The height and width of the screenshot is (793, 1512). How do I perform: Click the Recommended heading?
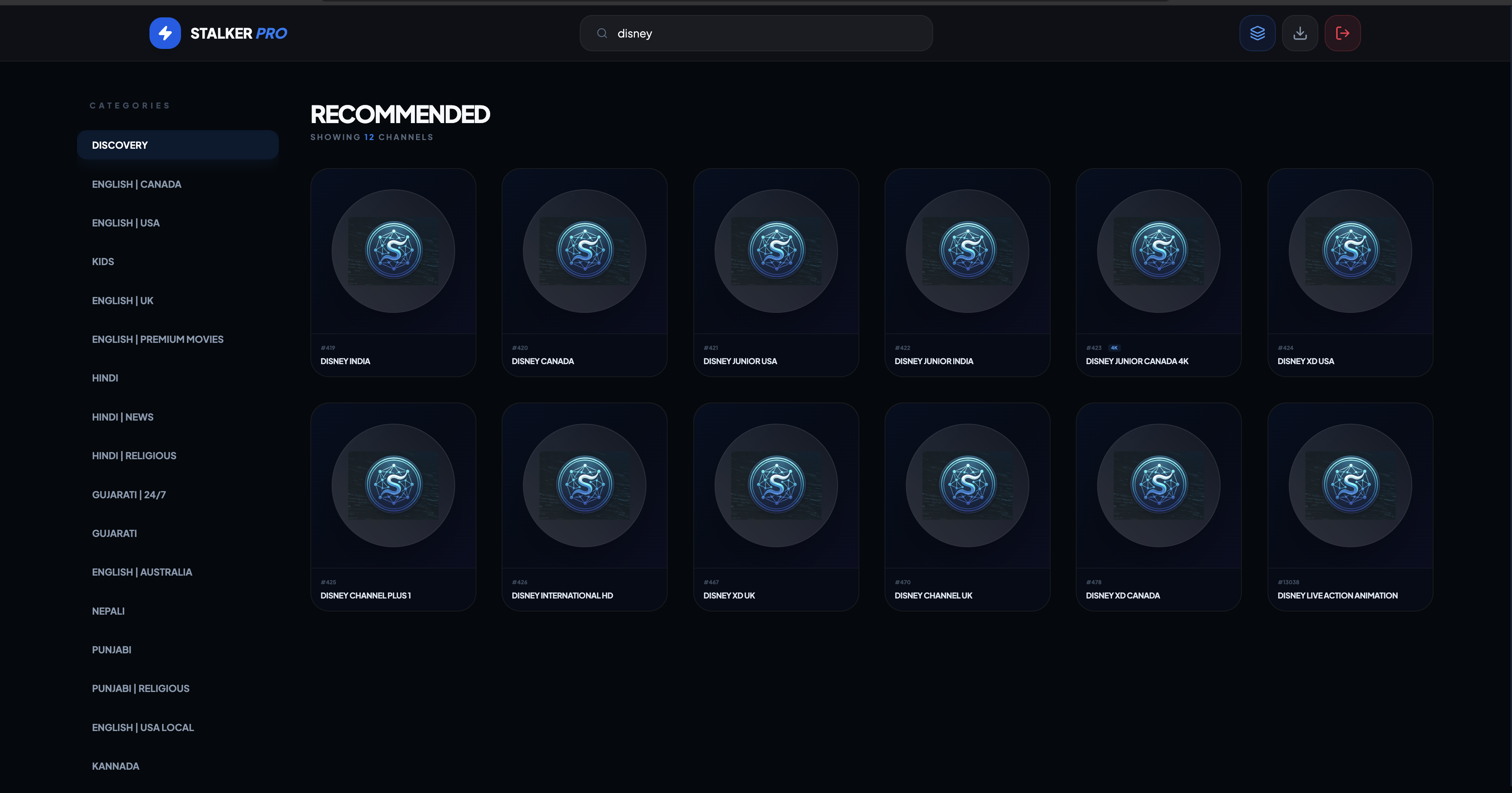point(400,114)
